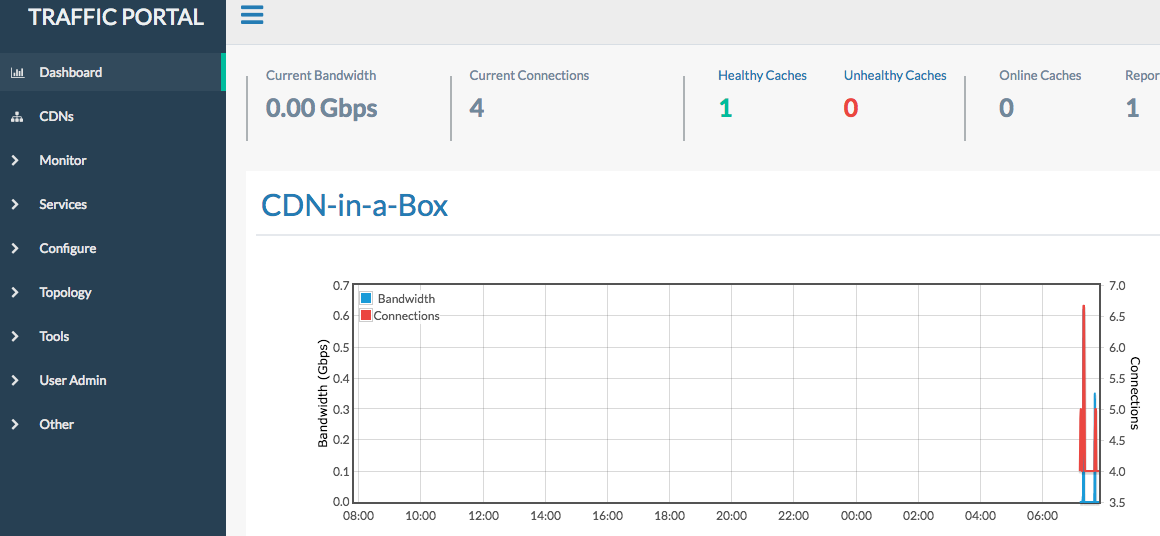
Task: Click the blue Bandwidth legend swatch
Action: 365,299
